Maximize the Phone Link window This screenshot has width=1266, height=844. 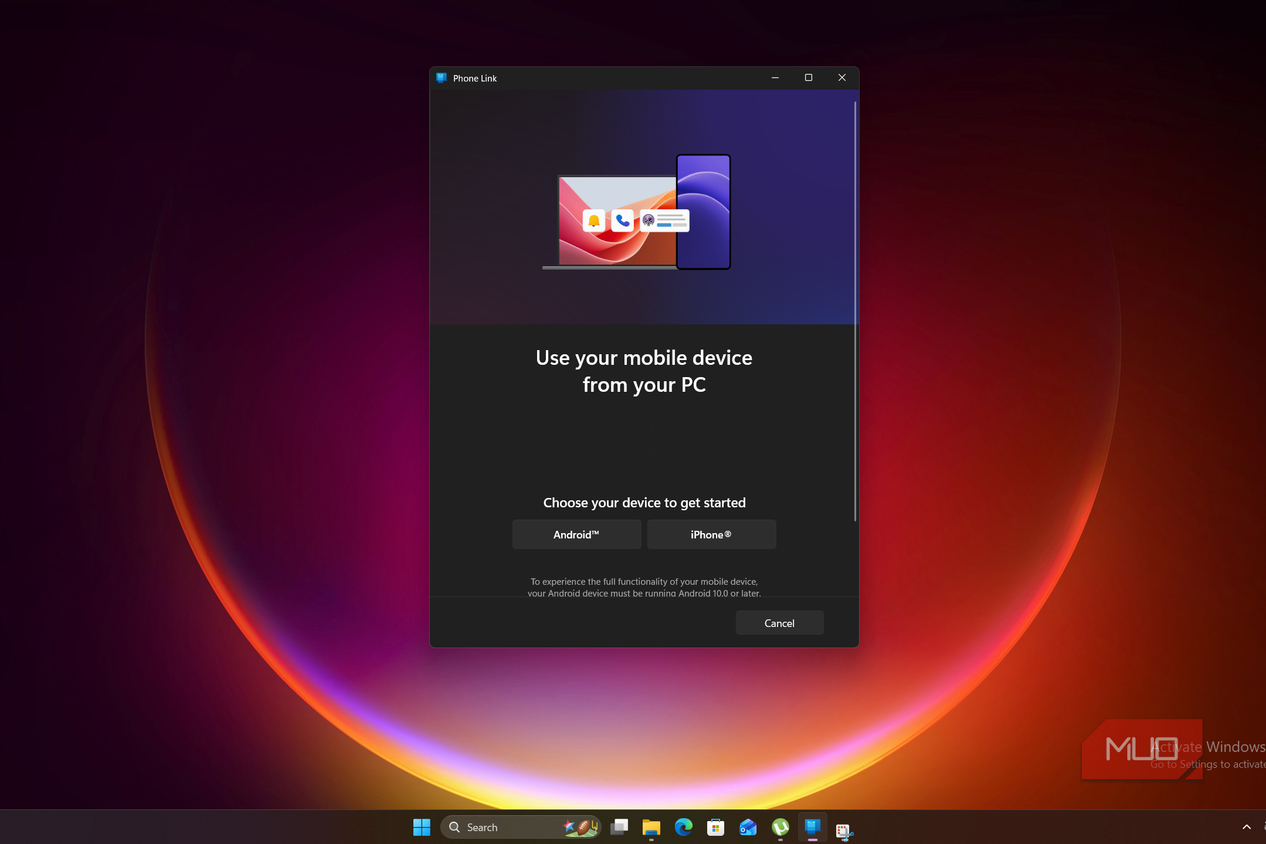tap(808, 78)
